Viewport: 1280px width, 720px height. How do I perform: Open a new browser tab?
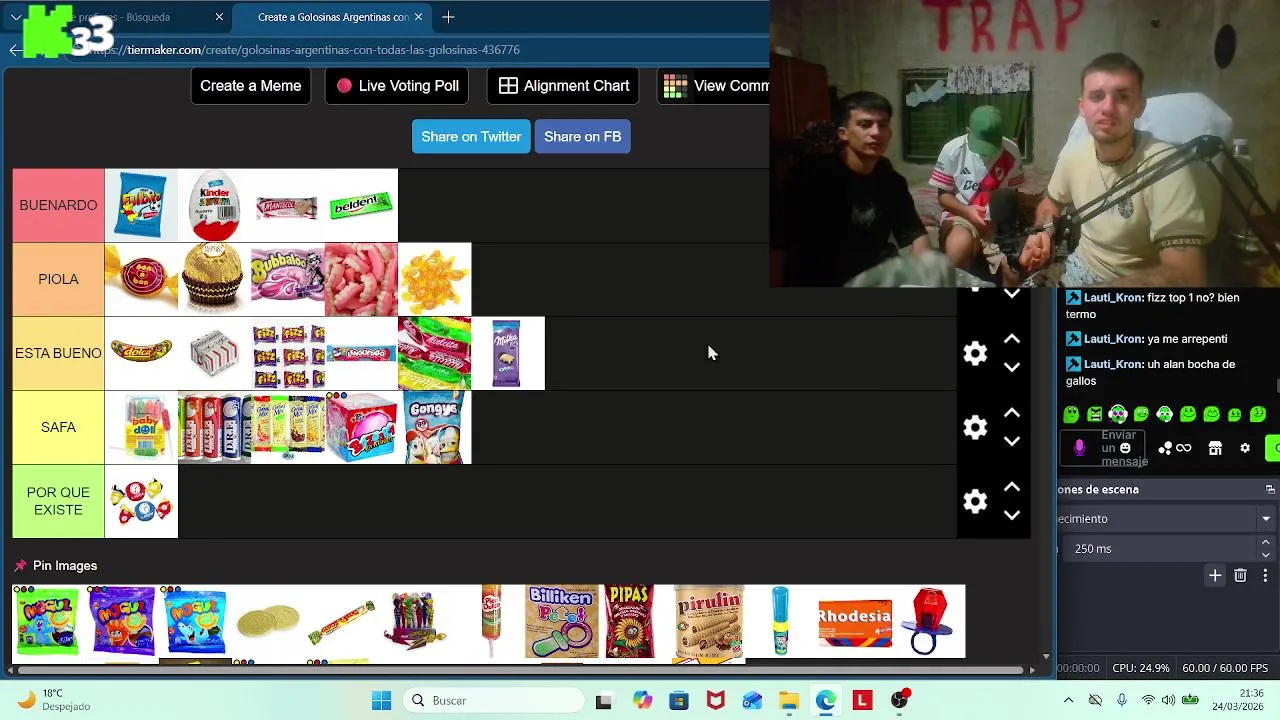(x=448, y=17)
